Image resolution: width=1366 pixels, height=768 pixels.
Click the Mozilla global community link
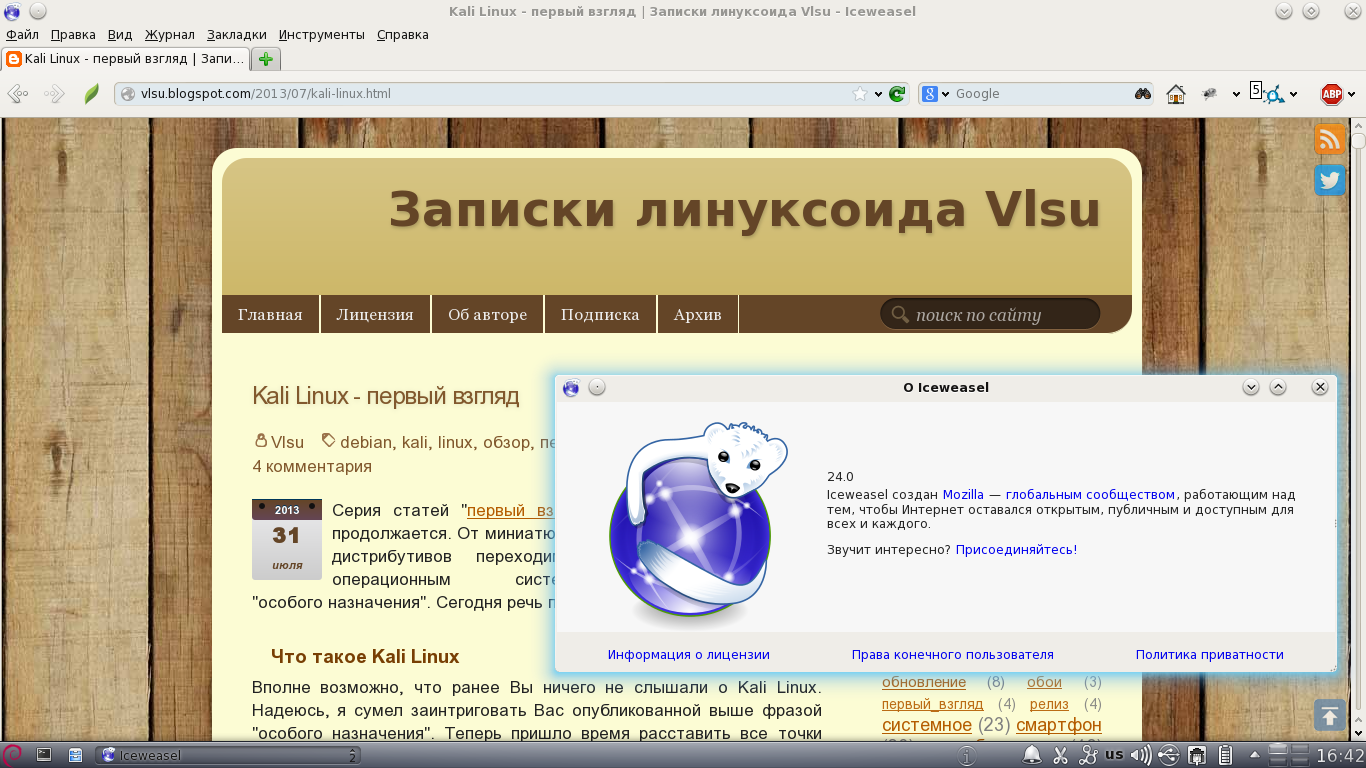1058,494
